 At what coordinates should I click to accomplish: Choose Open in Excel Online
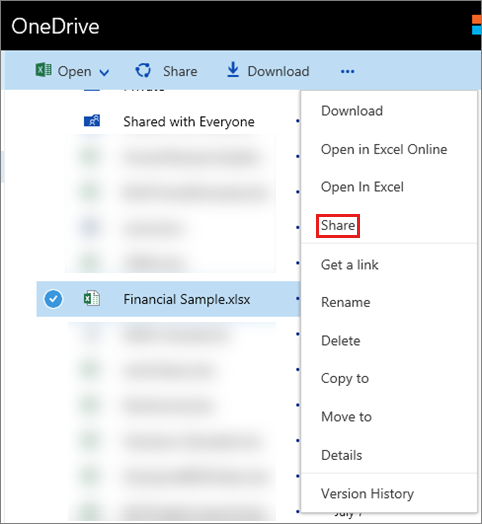coord(384,149)
